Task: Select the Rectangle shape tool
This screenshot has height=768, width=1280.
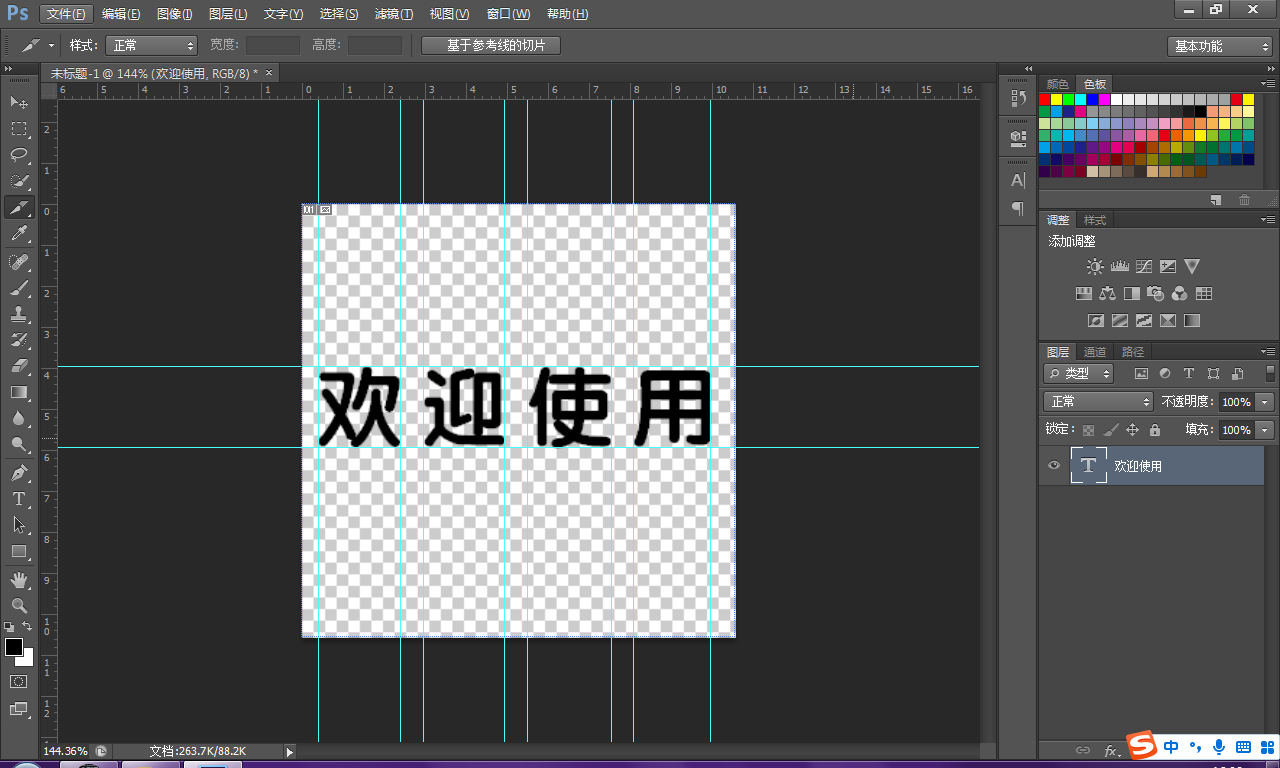Action: (19, 551)
